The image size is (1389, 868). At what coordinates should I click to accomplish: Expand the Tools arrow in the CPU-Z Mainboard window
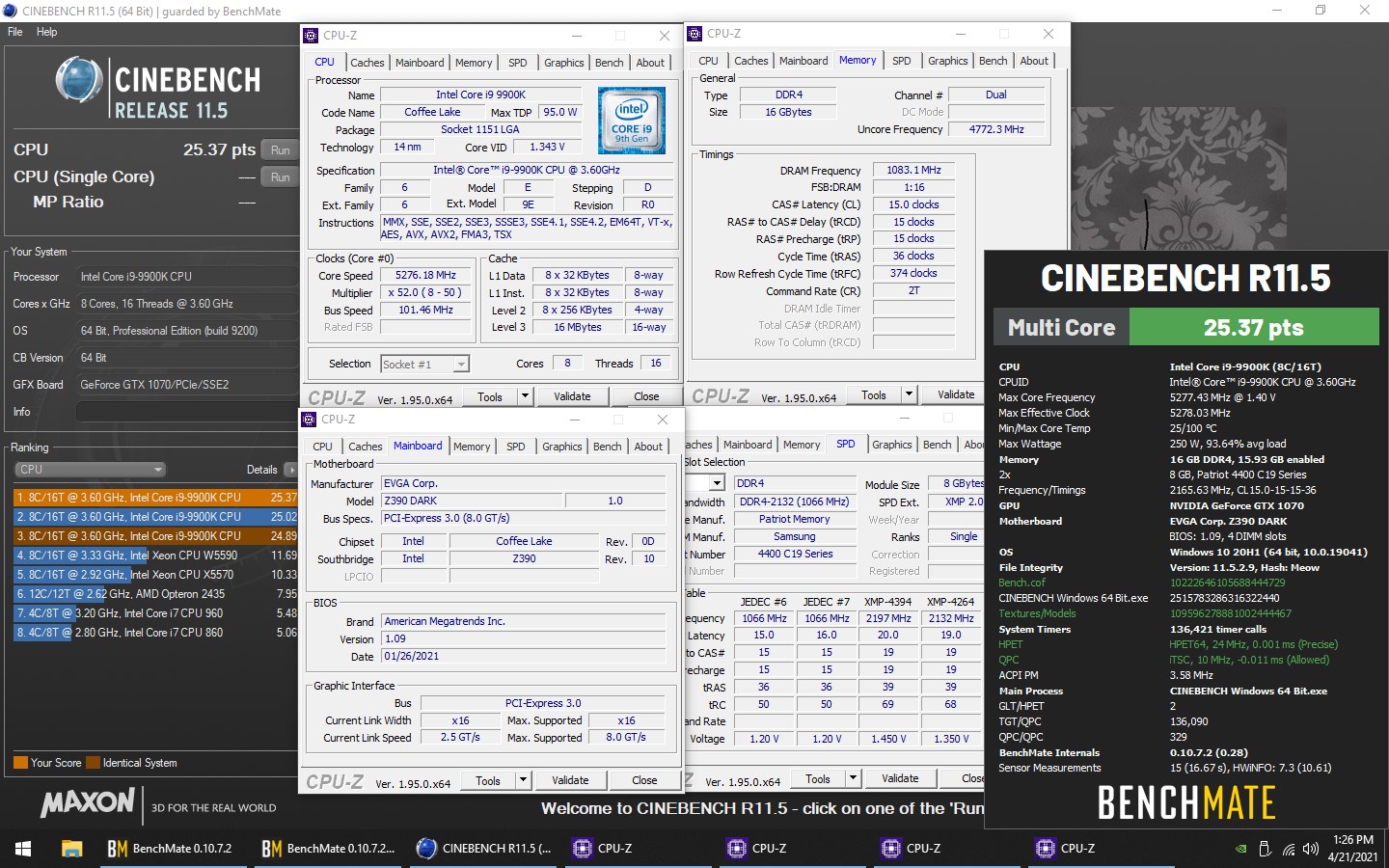523,780
